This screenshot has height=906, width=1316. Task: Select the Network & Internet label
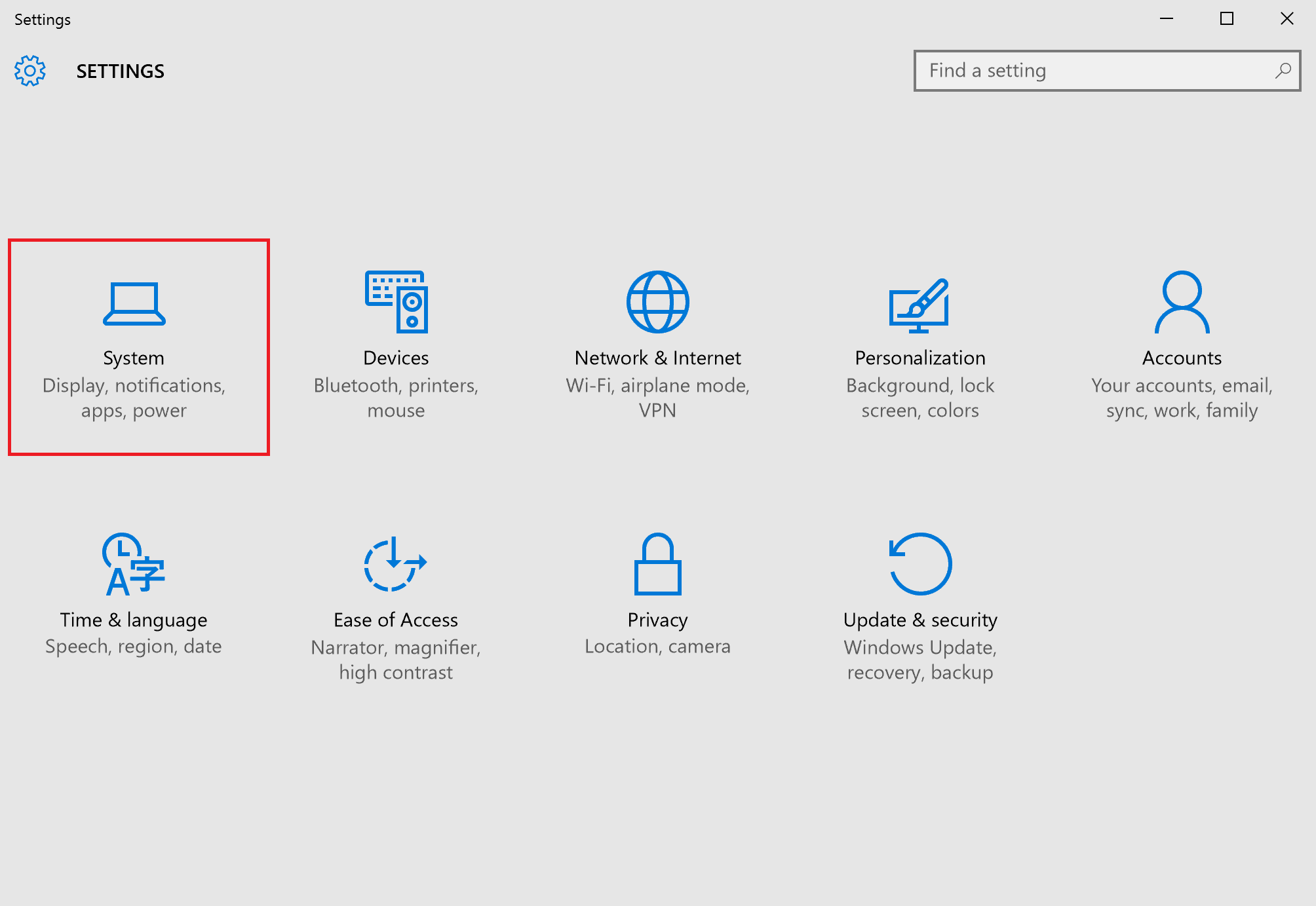pos(658,358)
